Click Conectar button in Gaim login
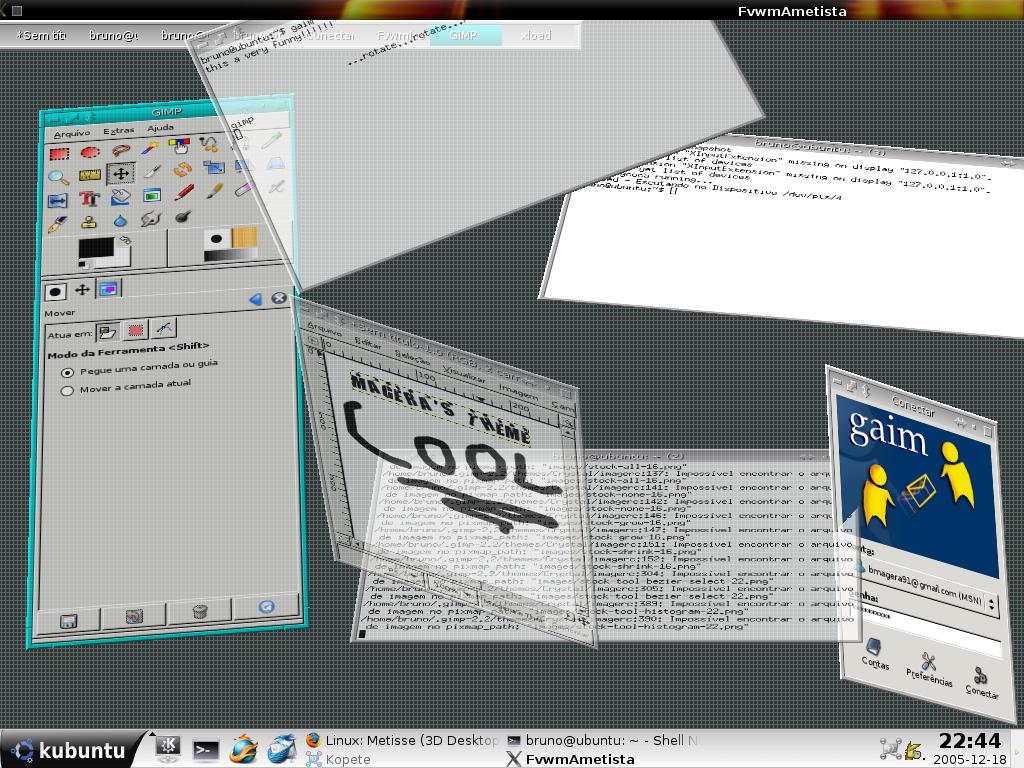This screenshot has width=1024, height=768. coord(982,682)
